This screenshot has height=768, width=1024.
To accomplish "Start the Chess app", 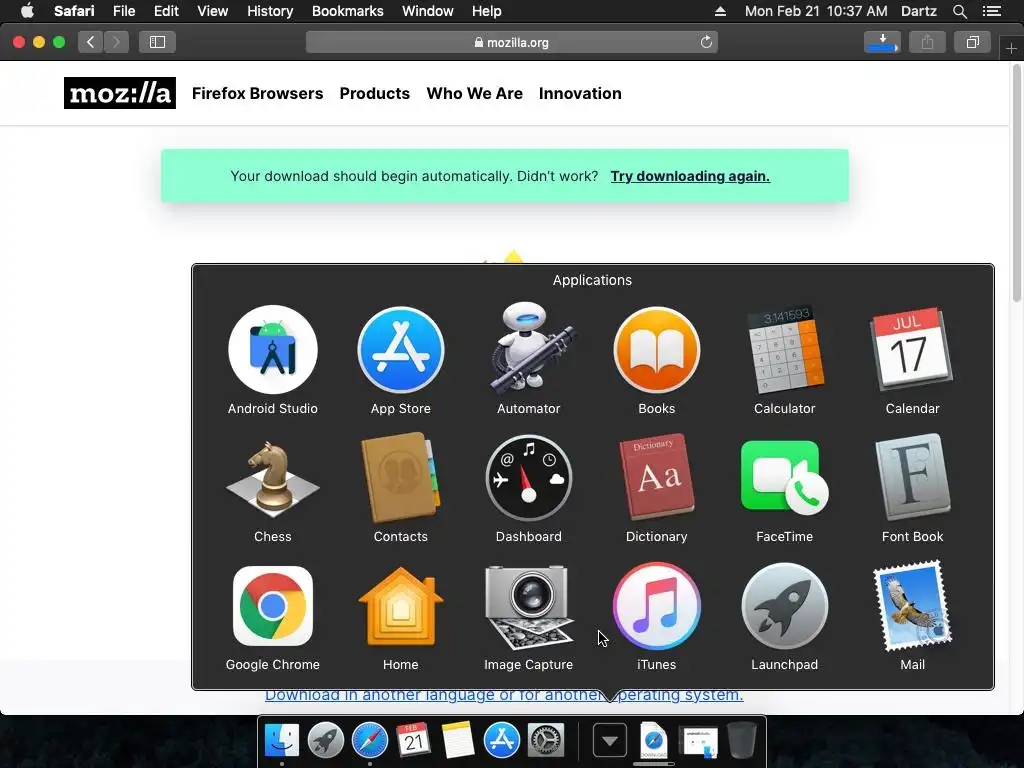I will (x=273, y=477).
